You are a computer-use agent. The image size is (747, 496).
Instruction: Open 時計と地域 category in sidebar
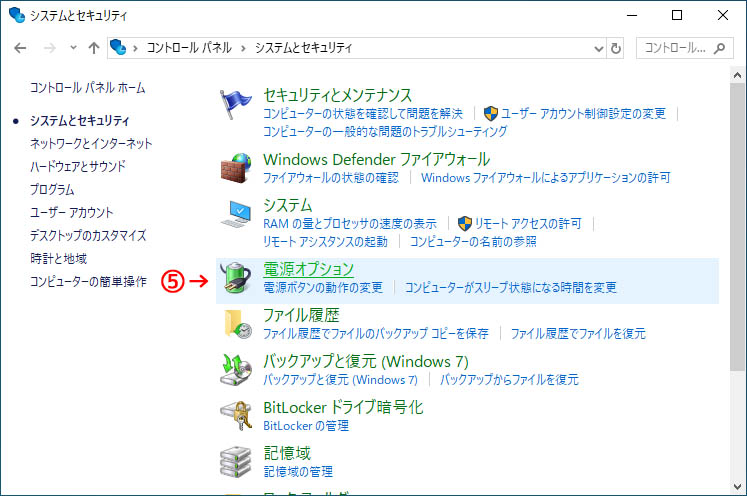pos(59,259)
